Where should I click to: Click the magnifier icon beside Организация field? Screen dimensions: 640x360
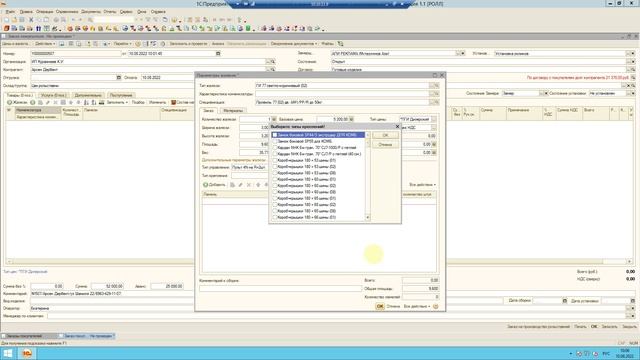tap(273, 62)
